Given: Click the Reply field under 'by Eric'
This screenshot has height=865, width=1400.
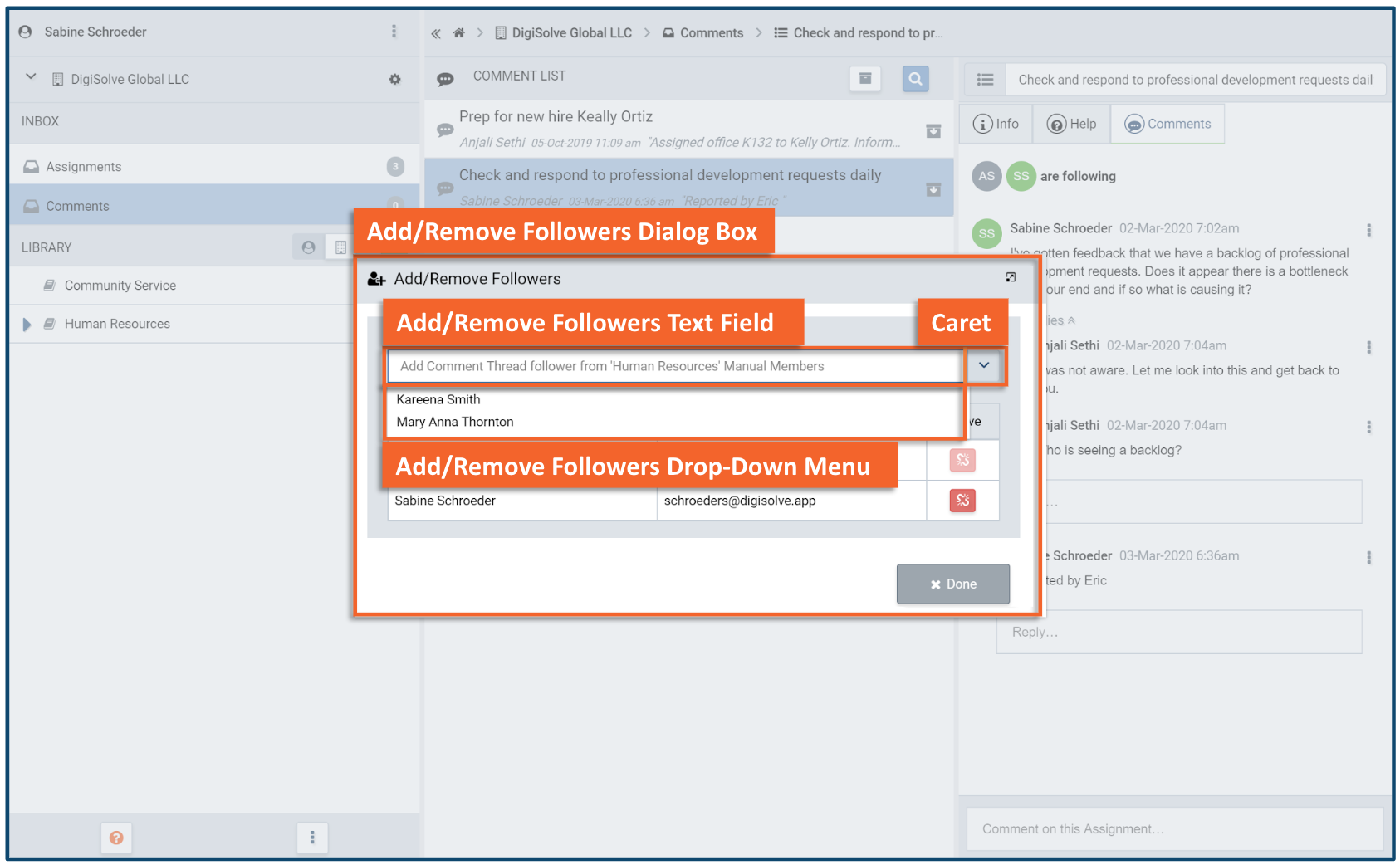Looking at the screenshot, I should pos(1179,632).
